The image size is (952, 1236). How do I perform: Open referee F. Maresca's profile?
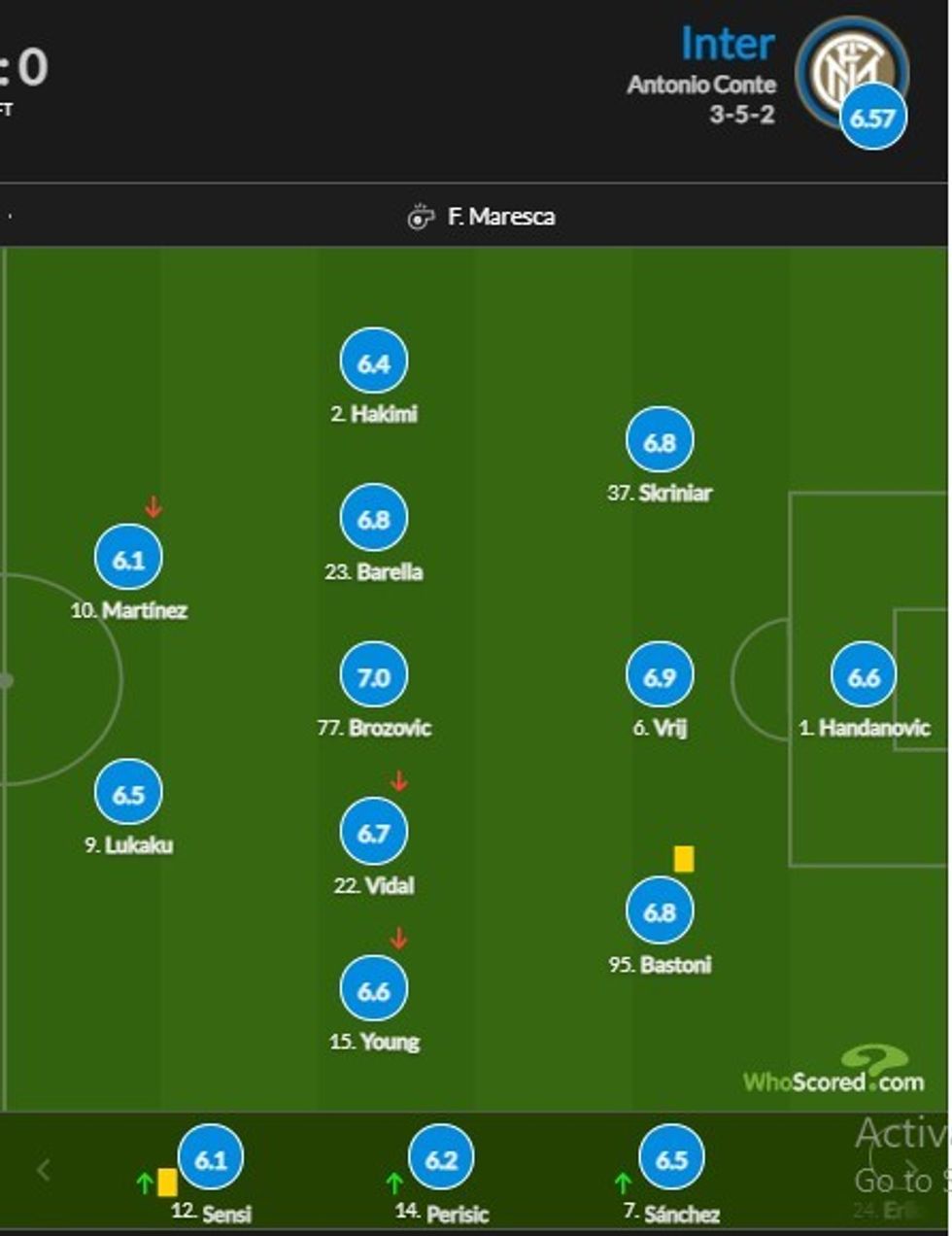pyautogui.click(x=500, y=217)
